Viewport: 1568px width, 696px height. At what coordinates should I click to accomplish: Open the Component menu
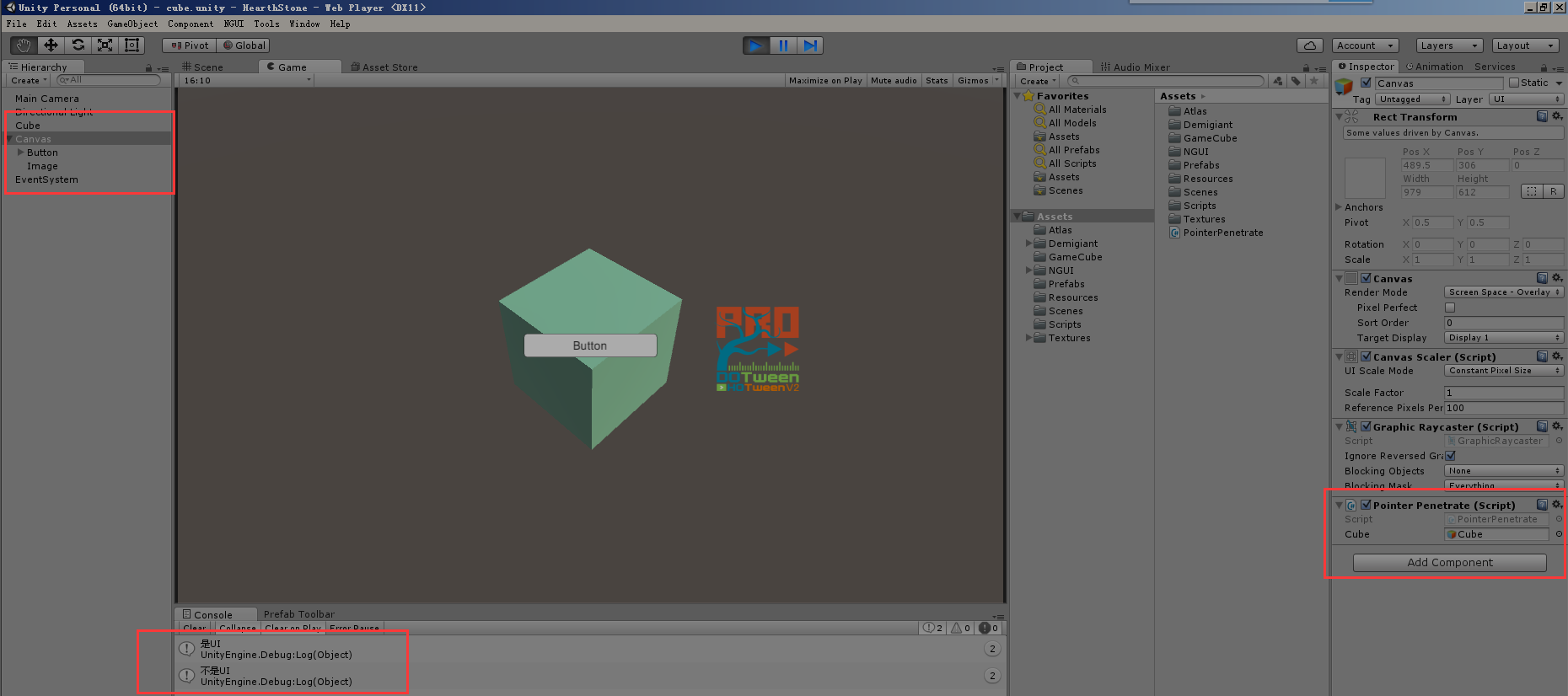click(x=191, y=24)
